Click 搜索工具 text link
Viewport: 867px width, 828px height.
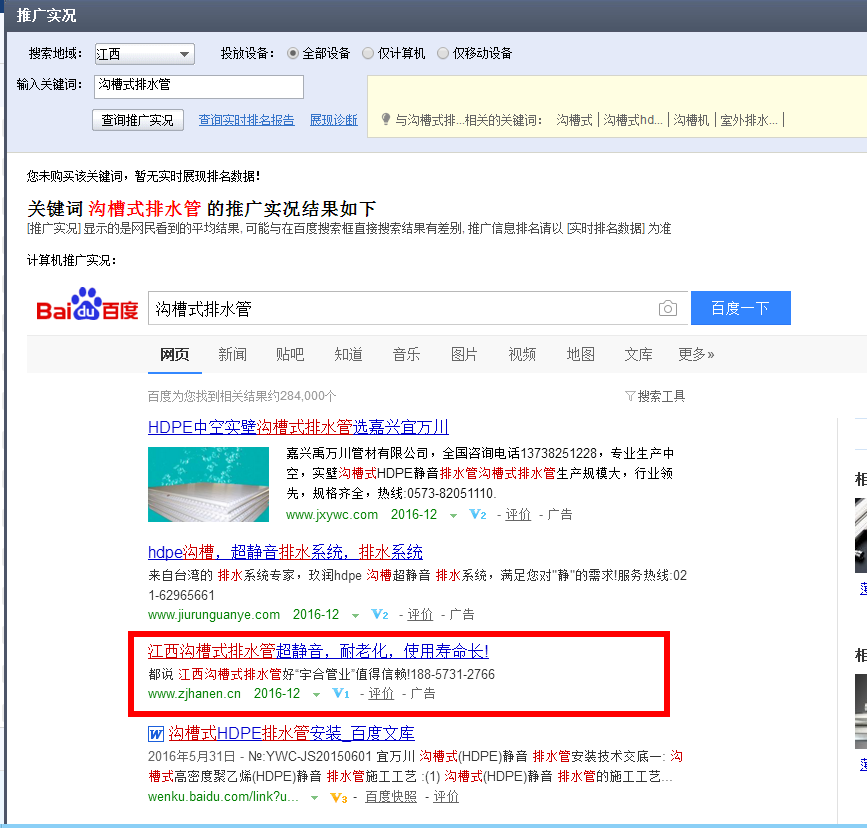click(661, 396)
